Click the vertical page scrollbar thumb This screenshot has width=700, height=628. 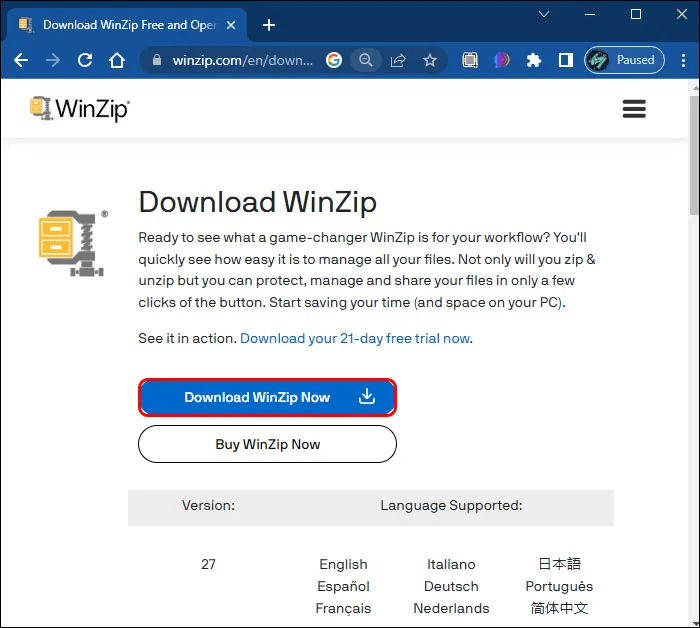pyautogui.click(x=694, y=155)
